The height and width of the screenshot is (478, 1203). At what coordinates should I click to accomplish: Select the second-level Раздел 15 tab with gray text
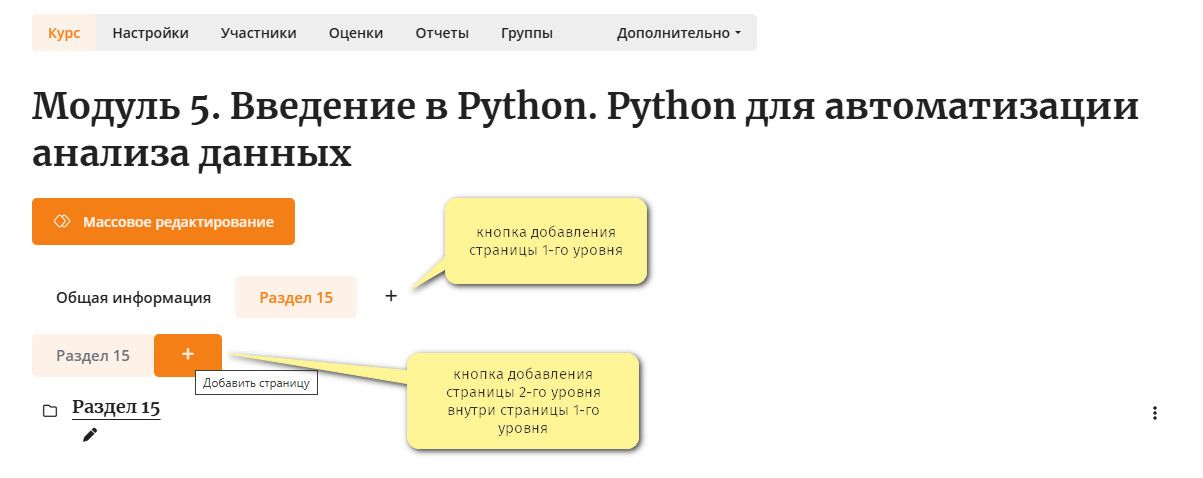tap(93, 355)
